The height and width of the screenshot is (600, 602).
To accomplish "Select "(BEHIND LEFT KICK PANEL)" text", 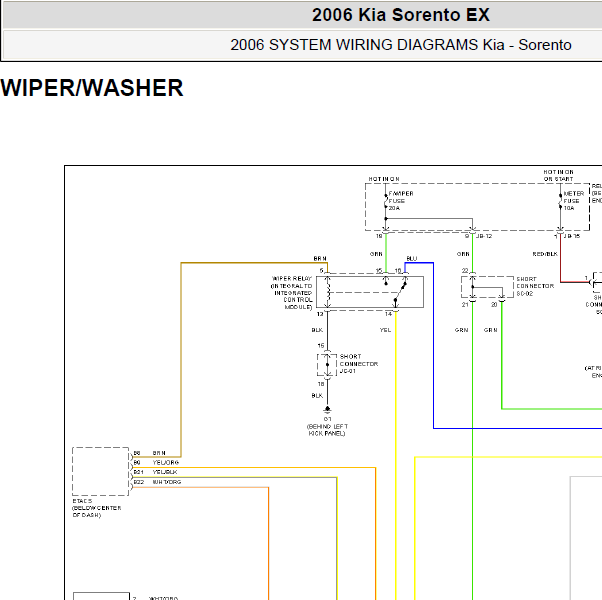I will tap(327, 430).
